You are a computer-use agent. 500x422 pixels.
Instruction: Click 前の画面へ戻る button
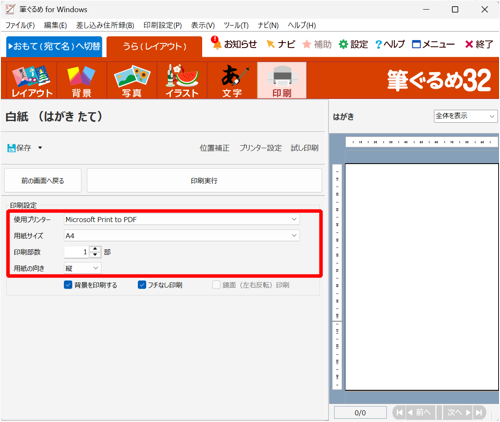coord(43,181)
